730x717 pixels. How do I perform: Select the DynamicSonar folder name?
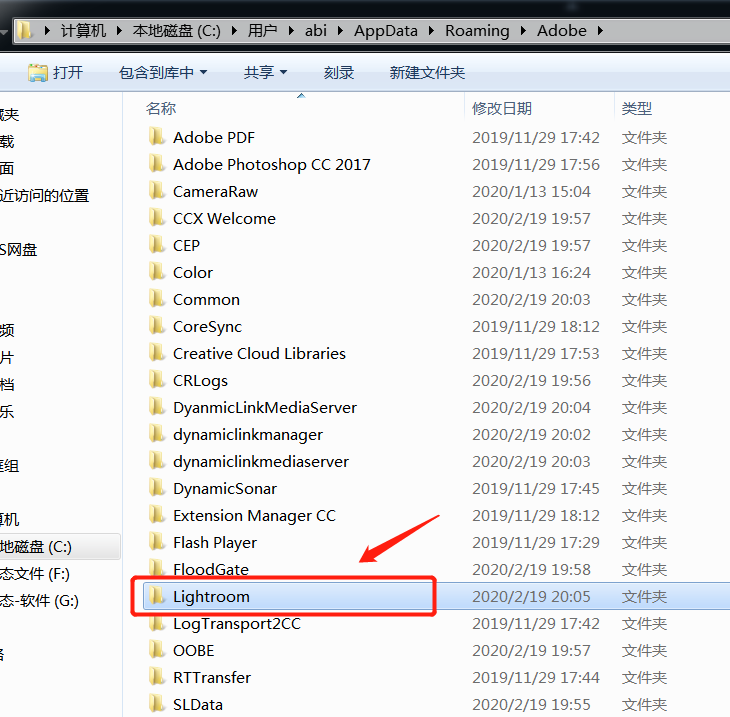225,488
